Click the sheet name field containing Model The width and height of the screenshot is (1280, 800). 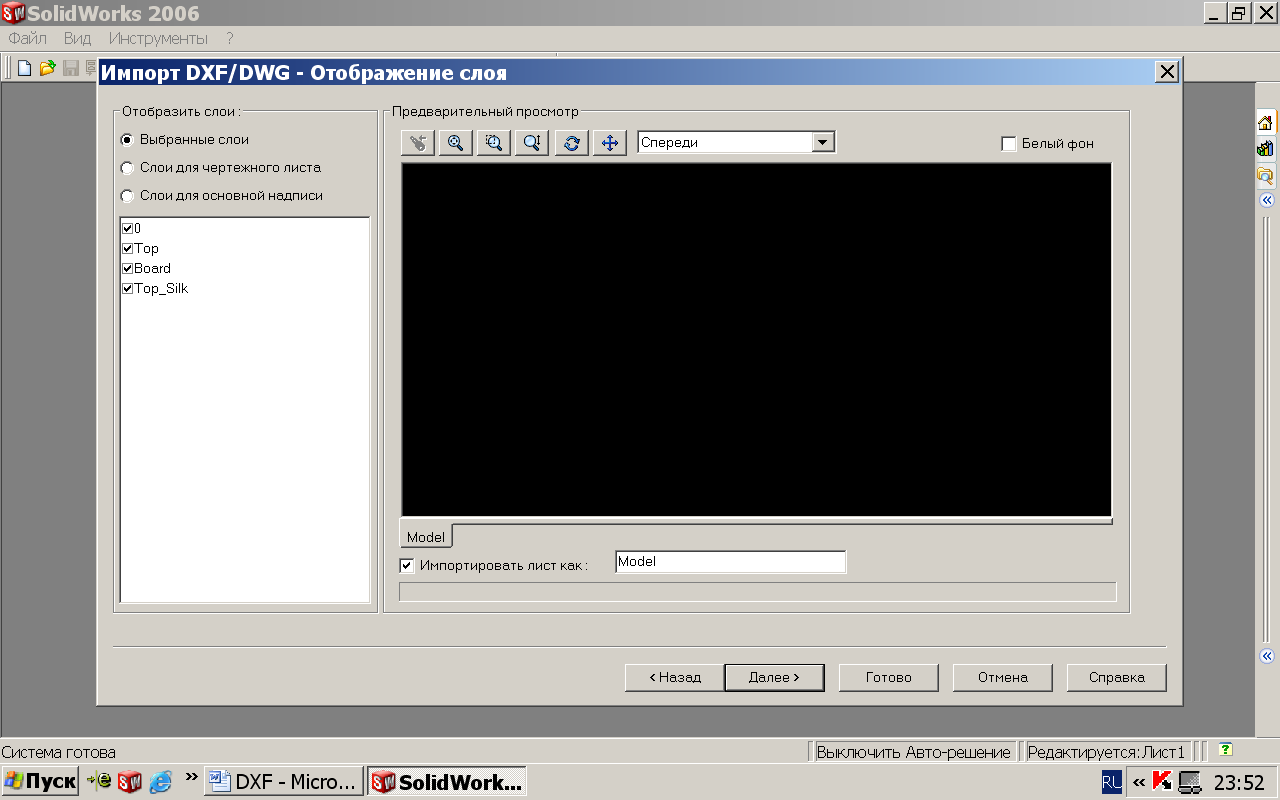pos(731,562)
